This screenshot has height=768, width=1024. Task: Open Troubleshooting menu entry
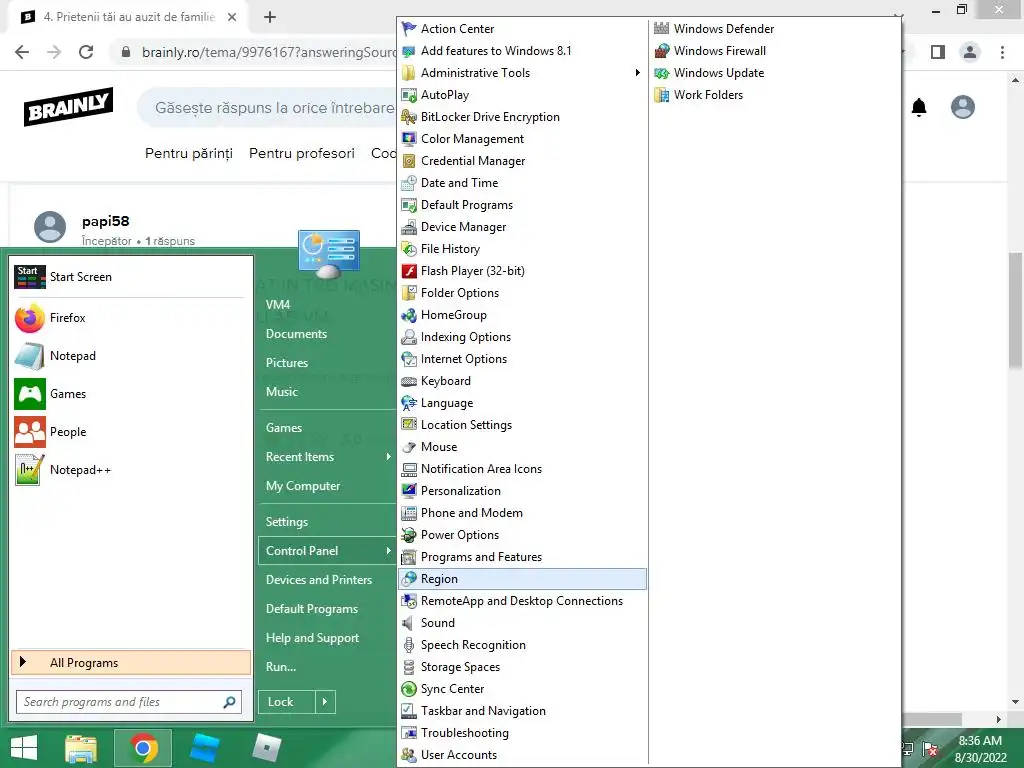pyautogui.click(x=522, y=733)
